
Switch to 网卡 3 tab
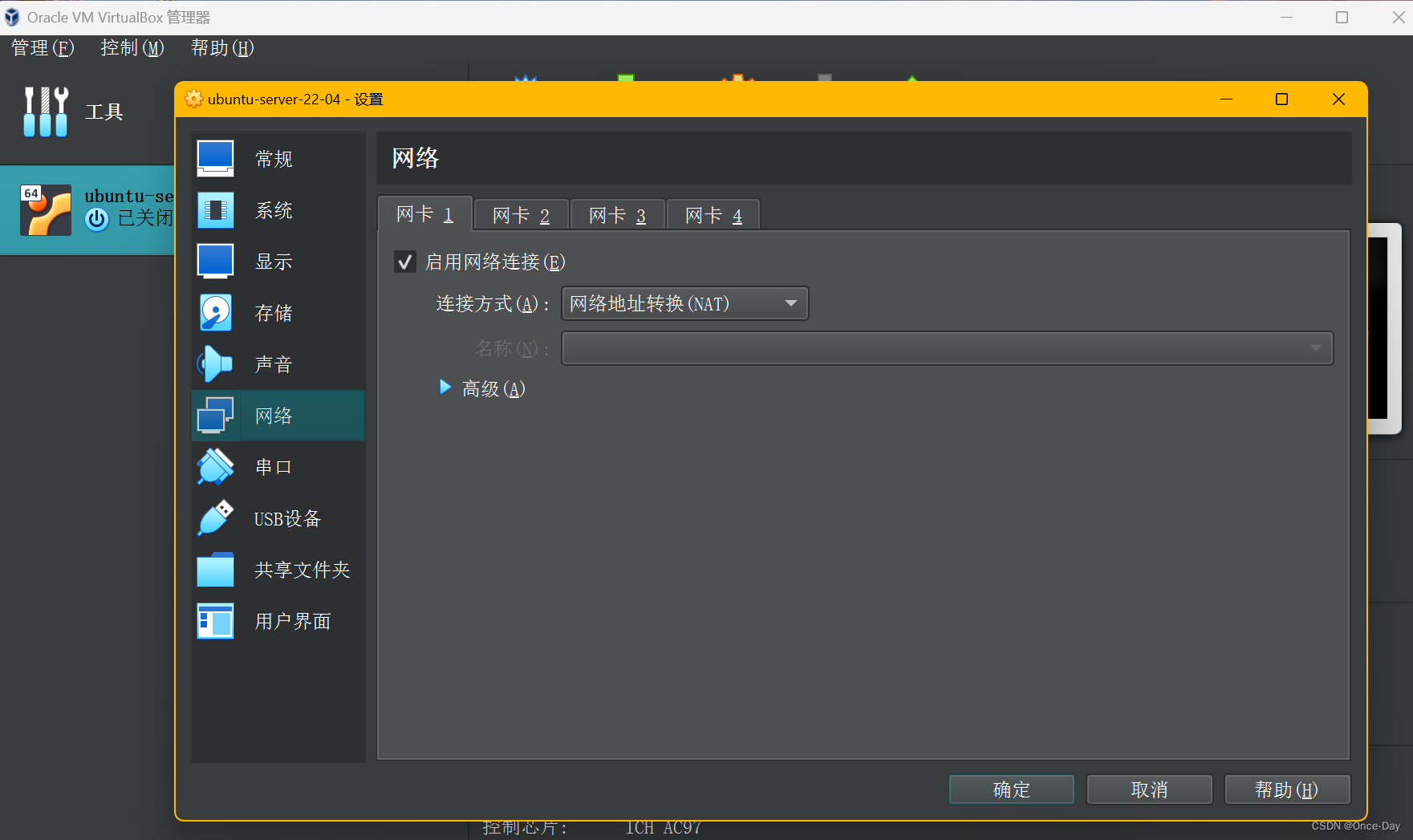pos(617,215)
